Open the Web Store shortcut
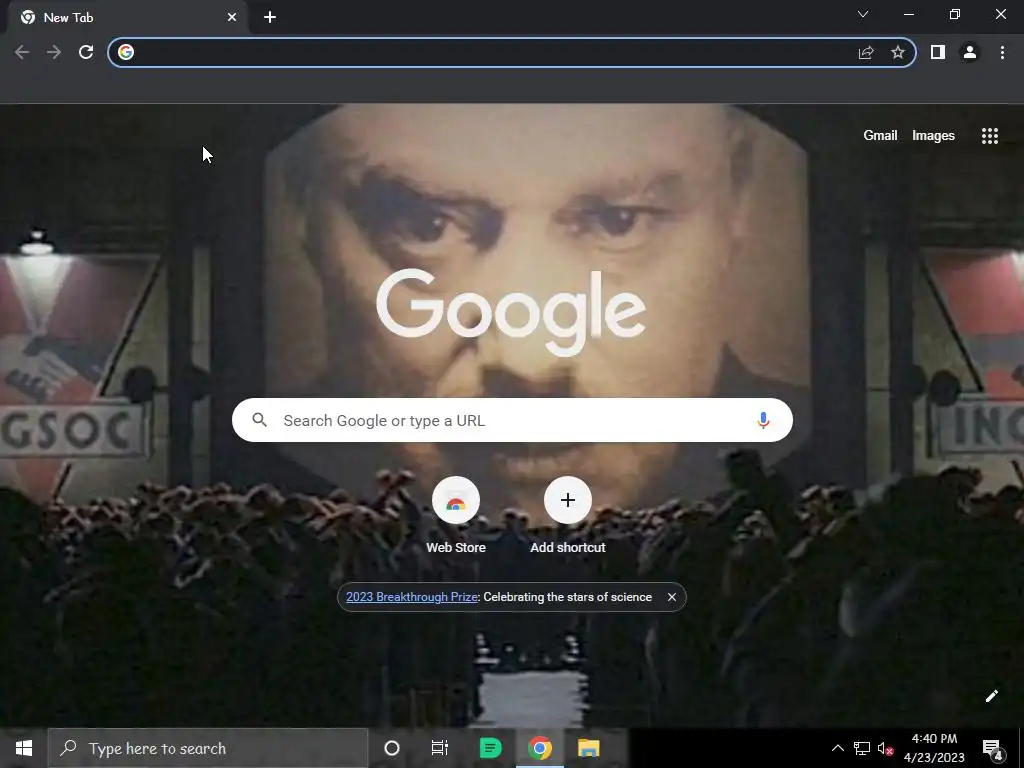 tap(456, 515)
